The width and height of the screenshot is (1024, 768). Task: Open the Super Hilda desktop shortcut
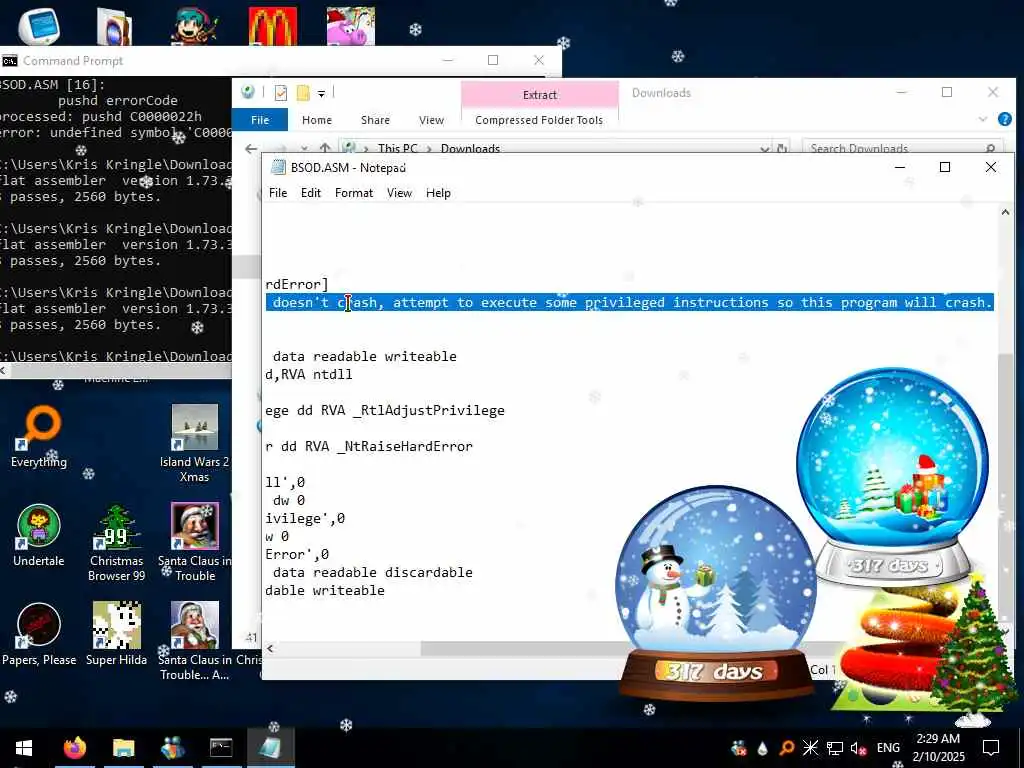click(x=117, y=634)
